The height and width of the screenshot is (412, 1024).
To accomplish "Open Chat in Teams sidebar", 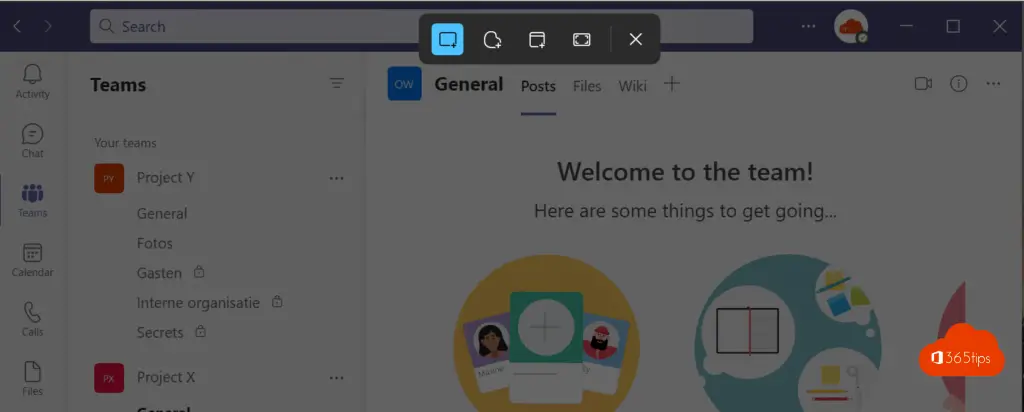I will pos(33,141).
